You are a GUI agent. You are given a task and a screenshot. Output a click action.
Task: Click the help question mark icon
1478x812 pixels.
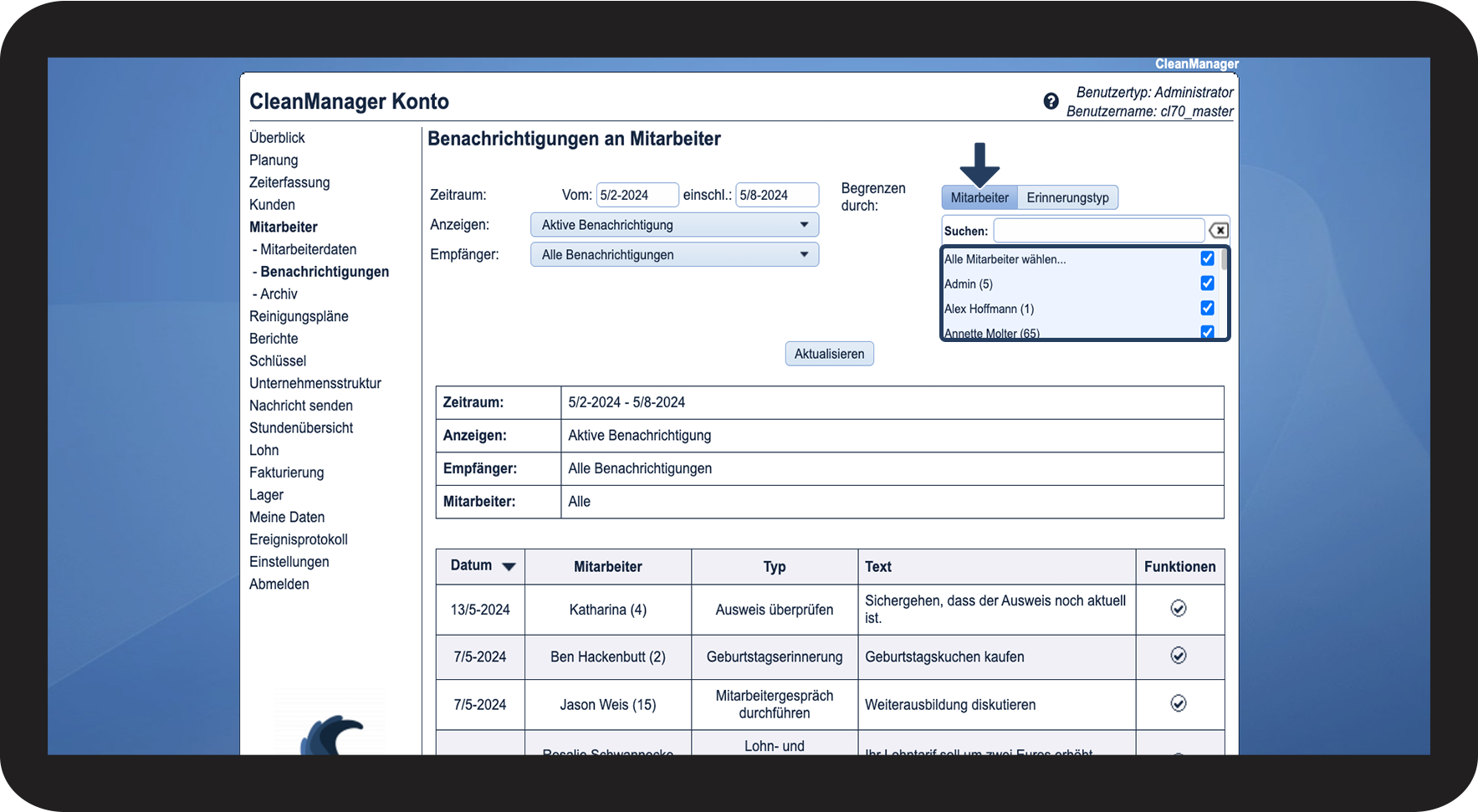(1051, 101)
